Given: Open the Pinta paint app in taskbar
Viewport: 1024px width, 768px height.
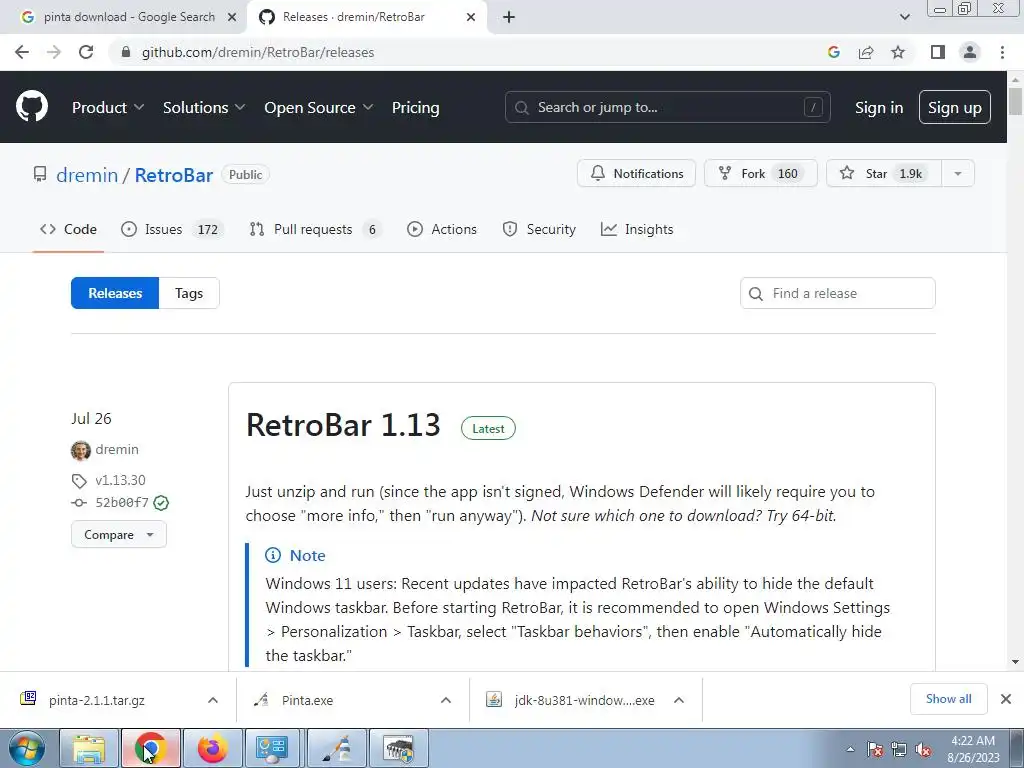Looking at the screenshot, I should [x=337, y=748].
